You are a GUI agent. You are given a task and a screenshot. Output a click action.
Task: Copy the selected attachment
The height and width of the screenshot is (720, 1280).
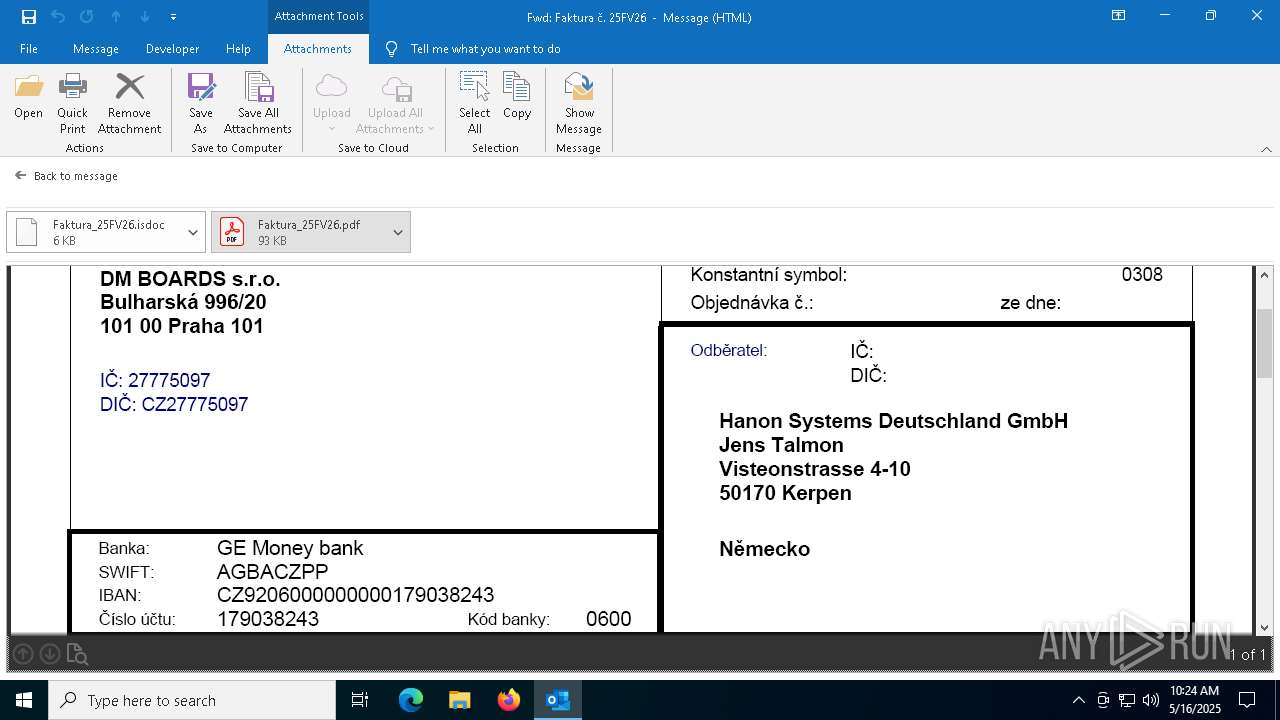517,97
